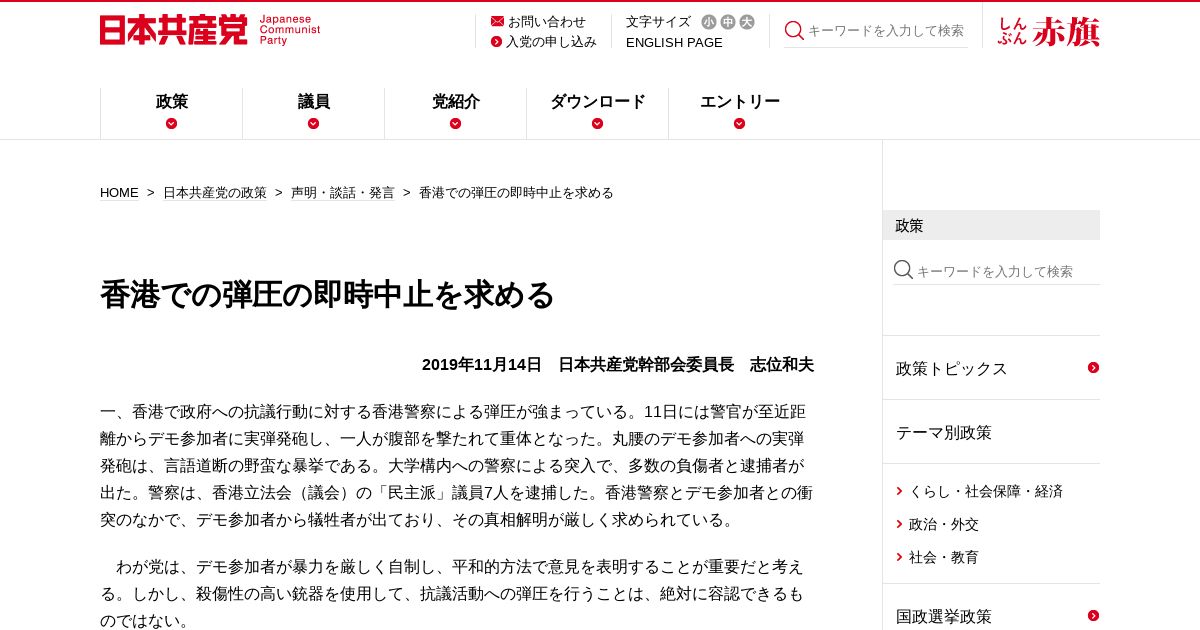
Task: Open 政治・外交 sidebar link
Action: [944, 524]
